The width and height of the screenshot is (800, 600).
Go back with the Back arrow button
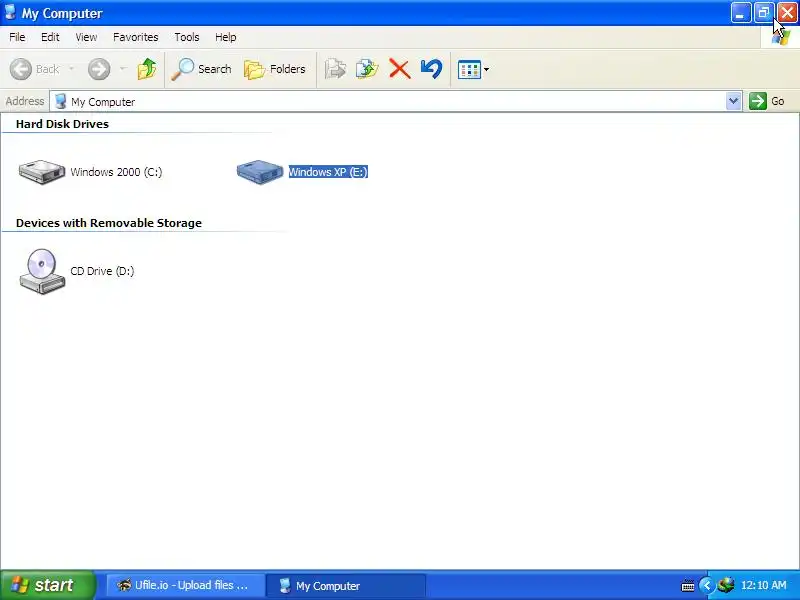[x=35, y=69]
